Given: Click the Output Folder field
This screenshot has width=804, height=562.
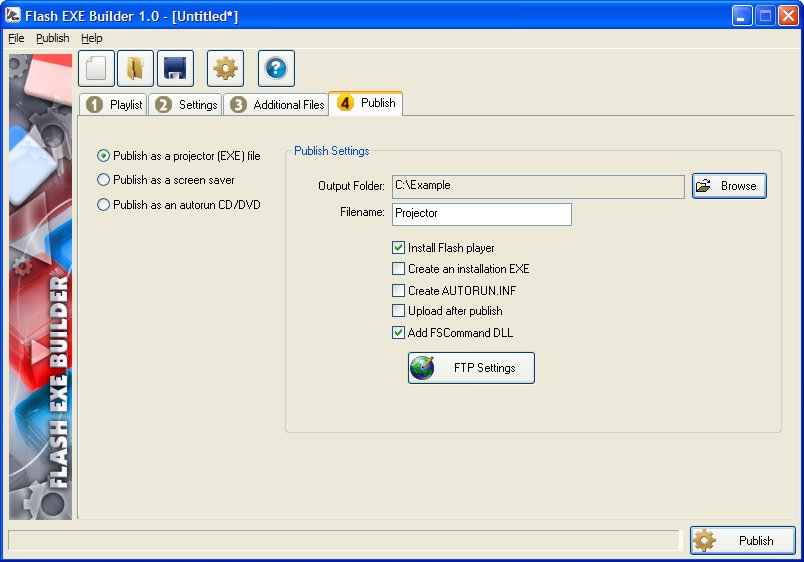Looking at the screenshot, I should [538, 186].
